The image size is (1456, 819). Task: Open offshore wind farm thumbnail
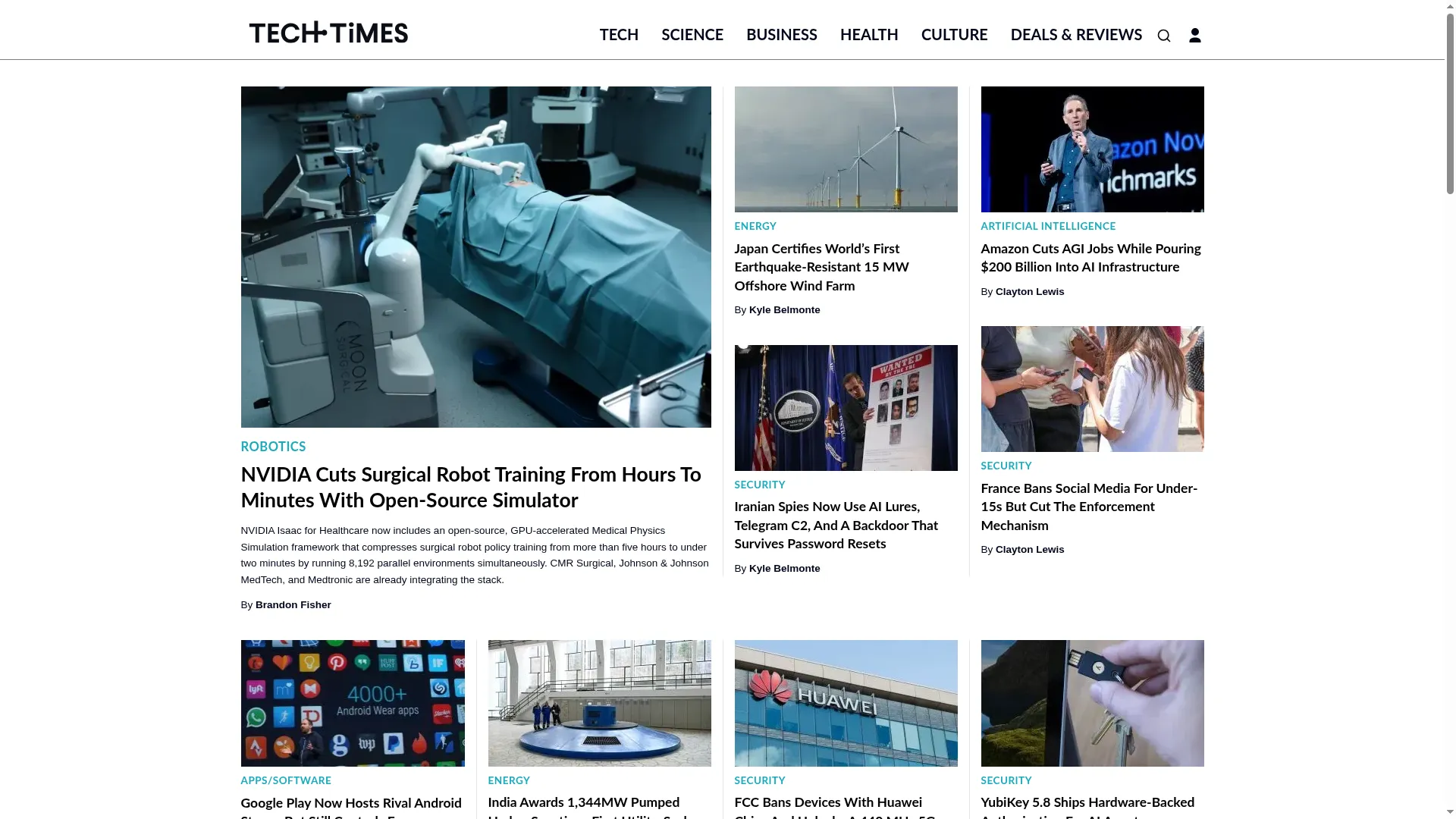pyautogui.click(x=846, y=149)
